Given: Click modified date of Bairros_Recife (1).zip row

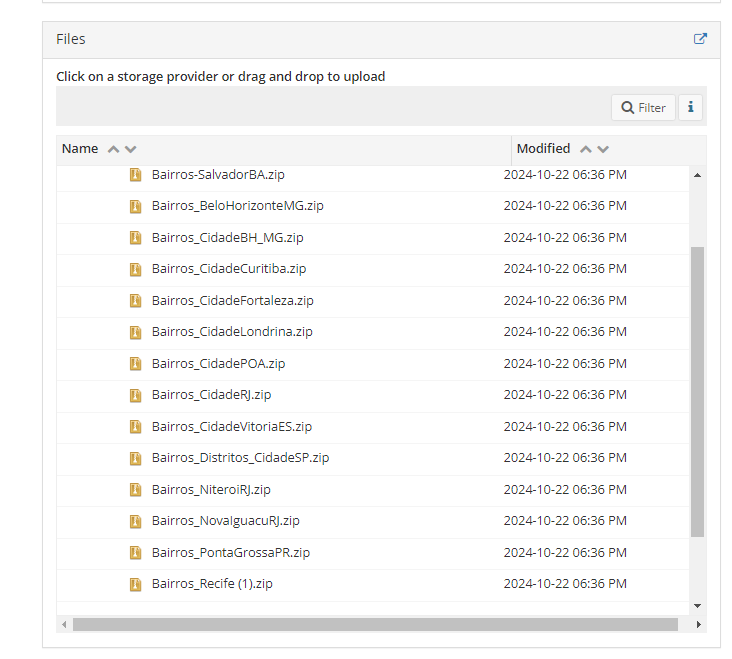Looking at the screenshot, I should point(565,584).
